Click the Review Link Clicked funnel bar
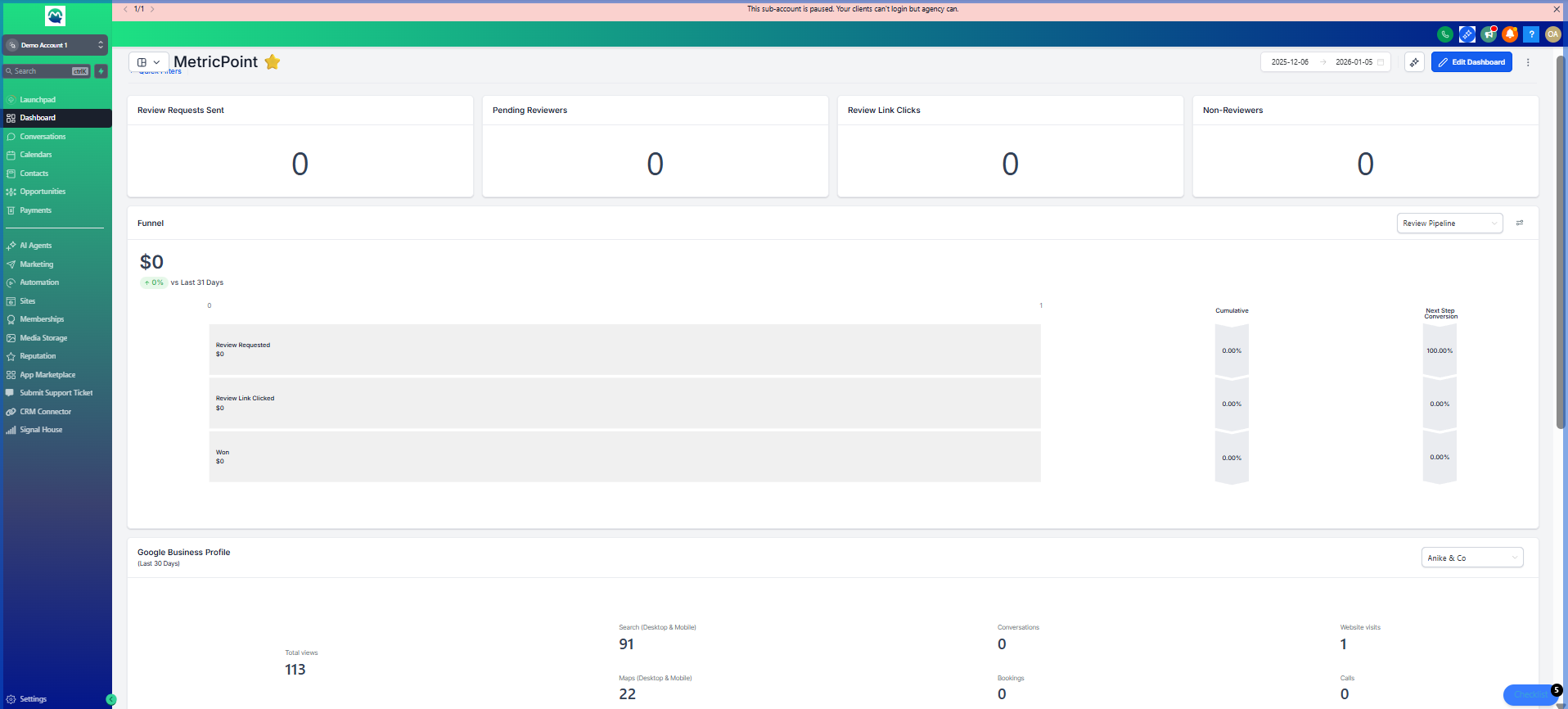This screenshot has width=1568, height=709. click(624, 403)
